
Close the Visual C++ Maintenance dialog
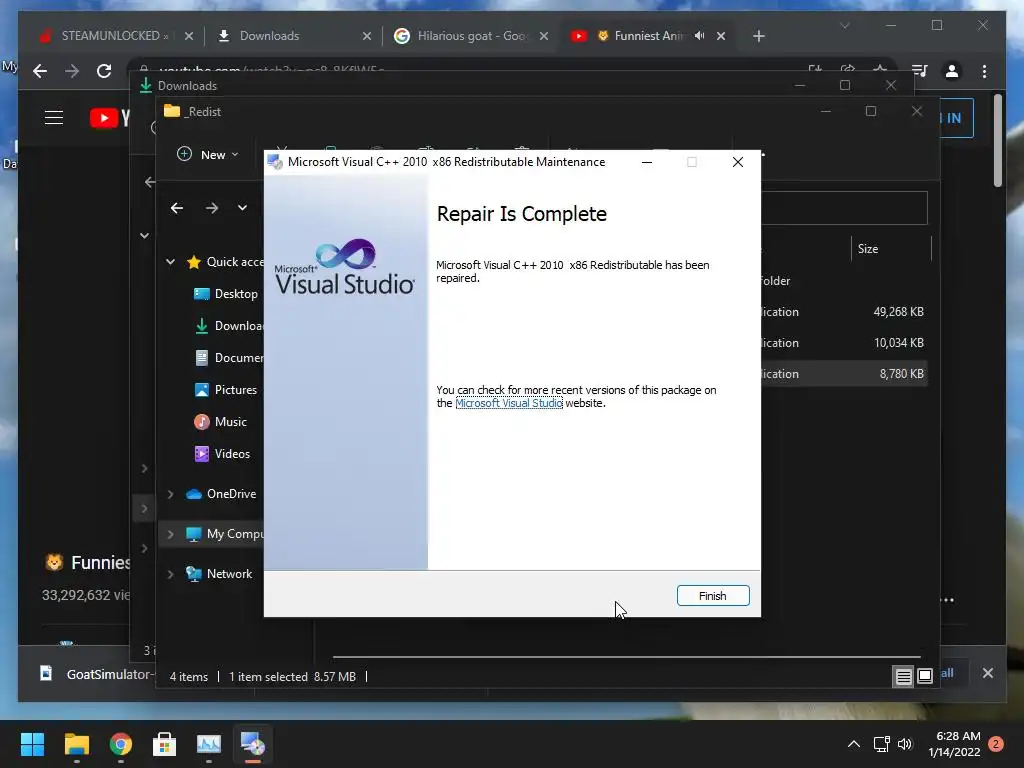[737, 162]
